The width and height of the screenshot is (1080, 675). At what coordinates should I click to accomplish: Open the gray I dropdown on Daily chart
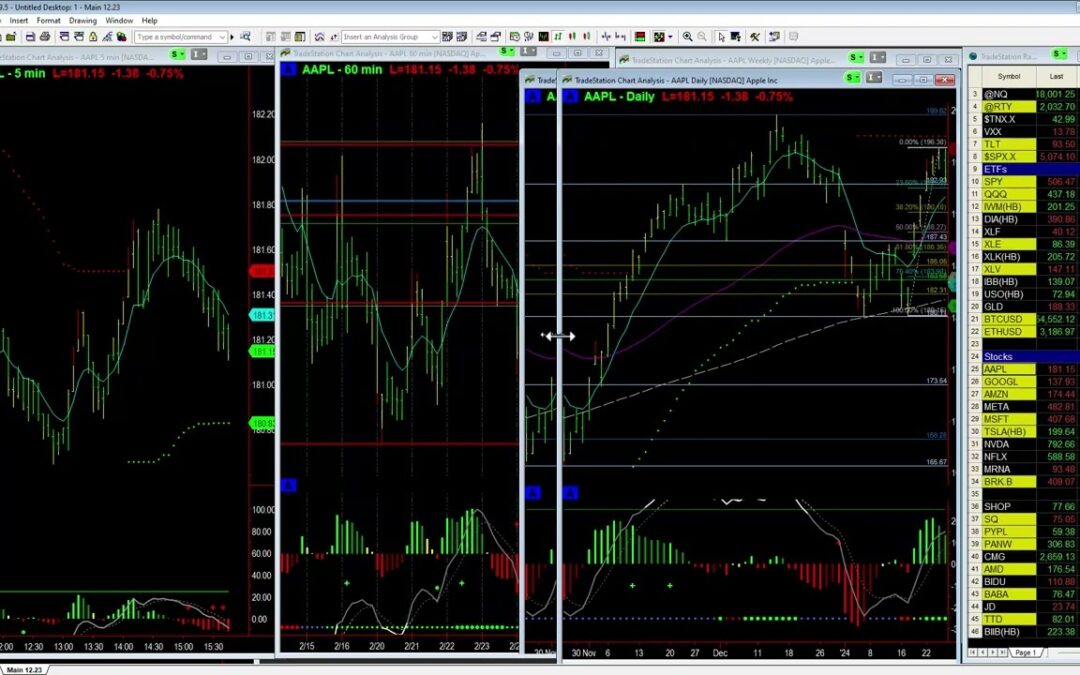[x=874, y=78]
